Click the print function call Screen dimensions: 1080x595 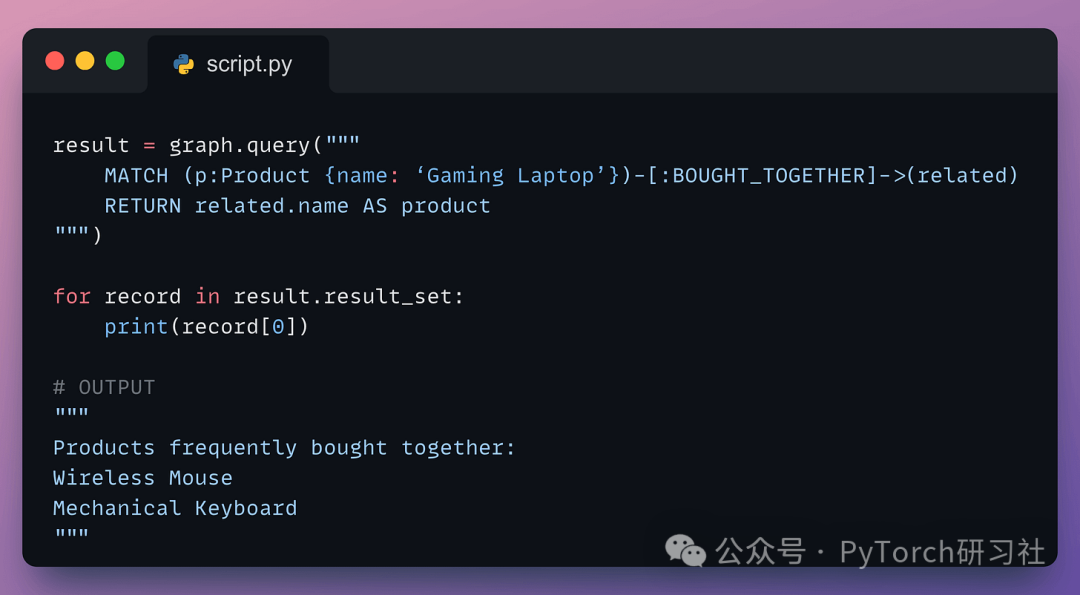(136, 327)
